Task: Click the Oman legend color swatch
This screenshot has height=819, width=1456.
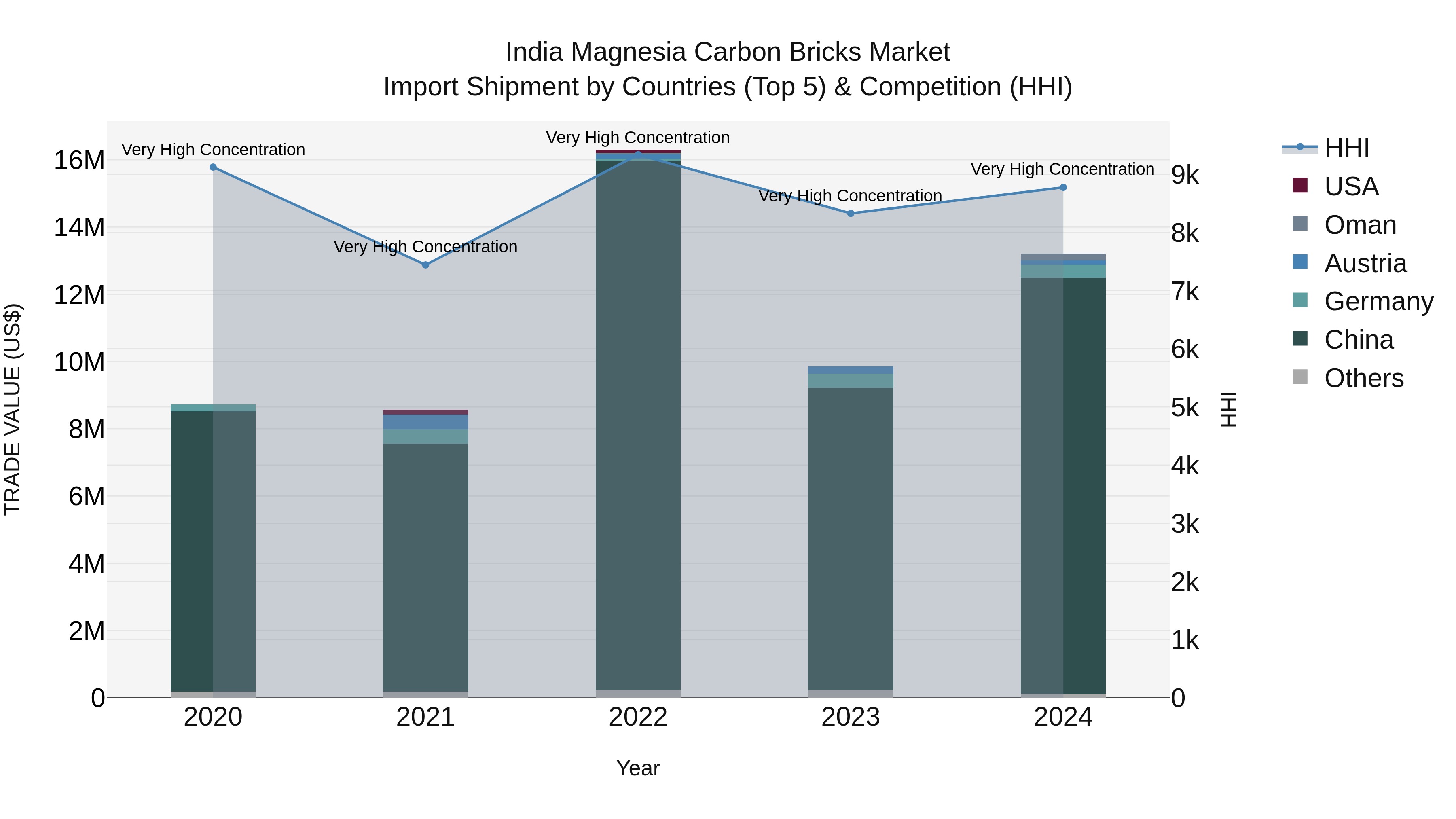Action: [1300, 223]
